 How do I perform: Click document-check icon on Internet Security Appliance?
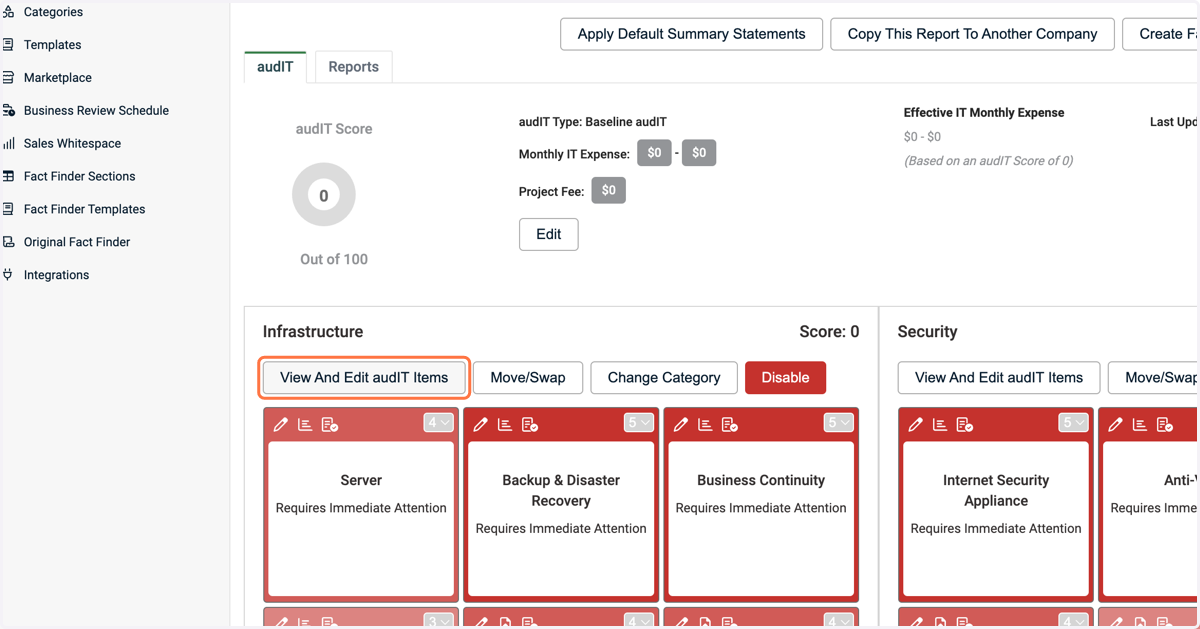pos(965,425)
